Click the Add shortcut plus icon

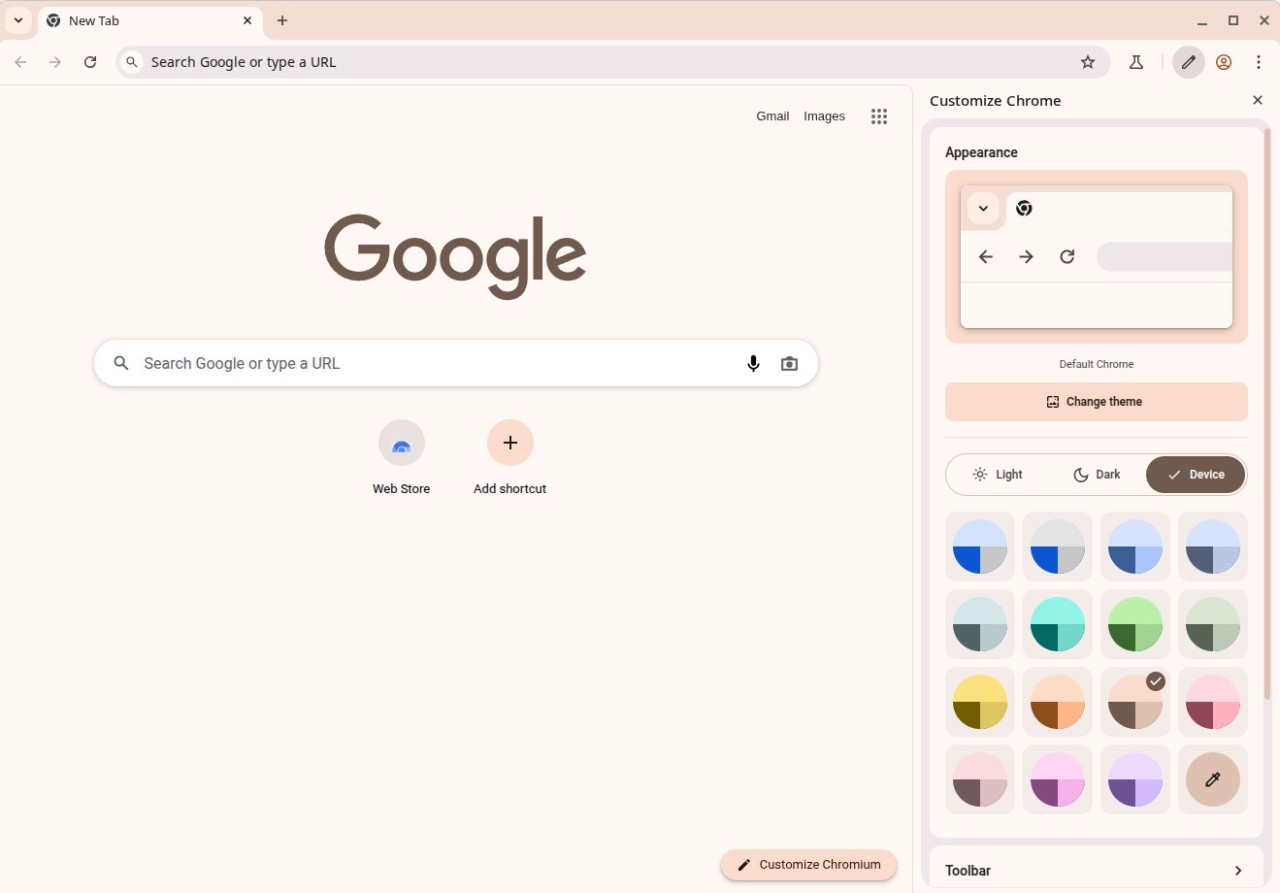coord(510,442)
